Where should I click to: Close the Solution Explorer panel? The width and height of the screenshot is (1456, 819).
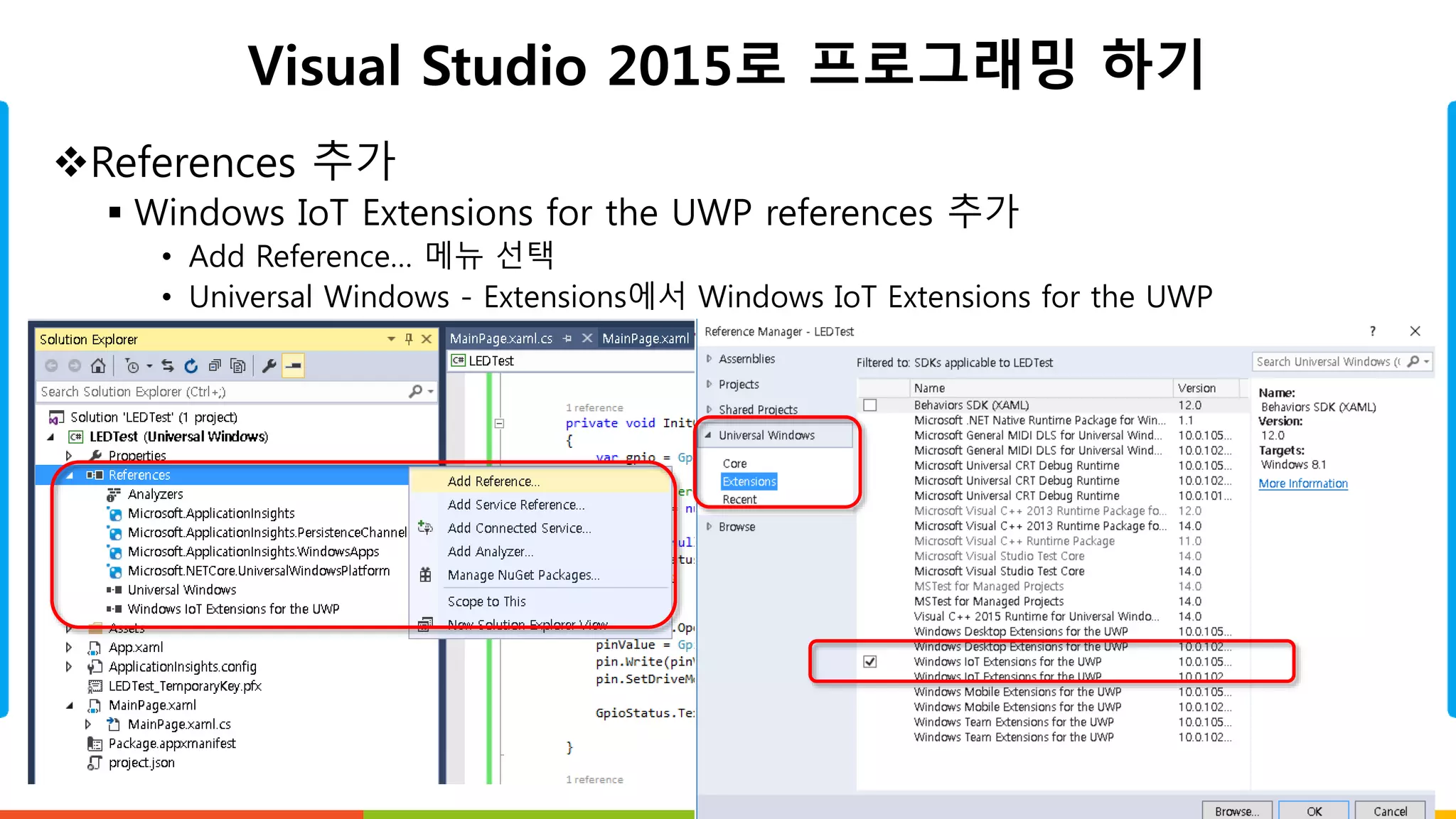point(427,339)
